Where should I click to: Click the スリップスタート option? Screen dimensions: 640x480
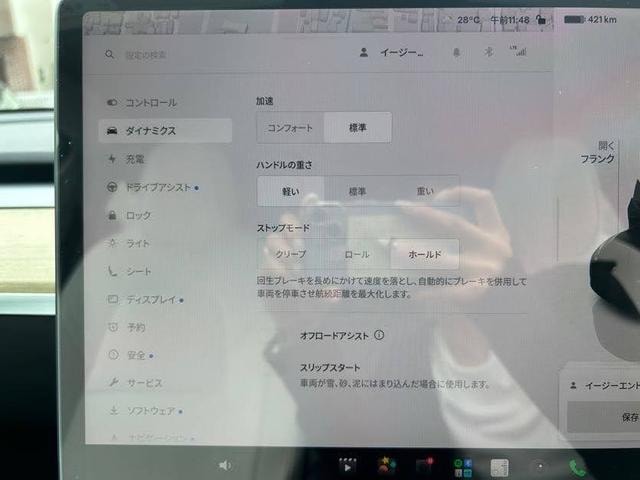(330, 368)
